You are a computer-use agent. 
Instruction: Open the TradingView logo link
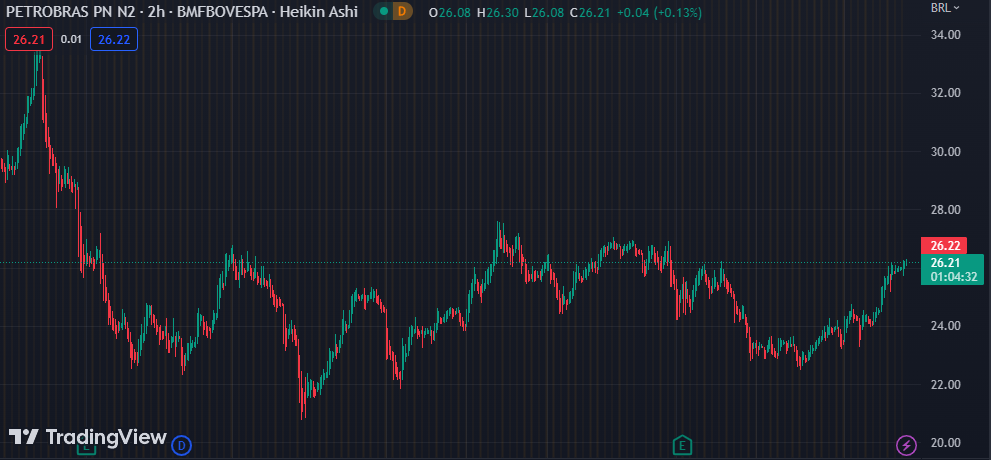click(88, 437)
